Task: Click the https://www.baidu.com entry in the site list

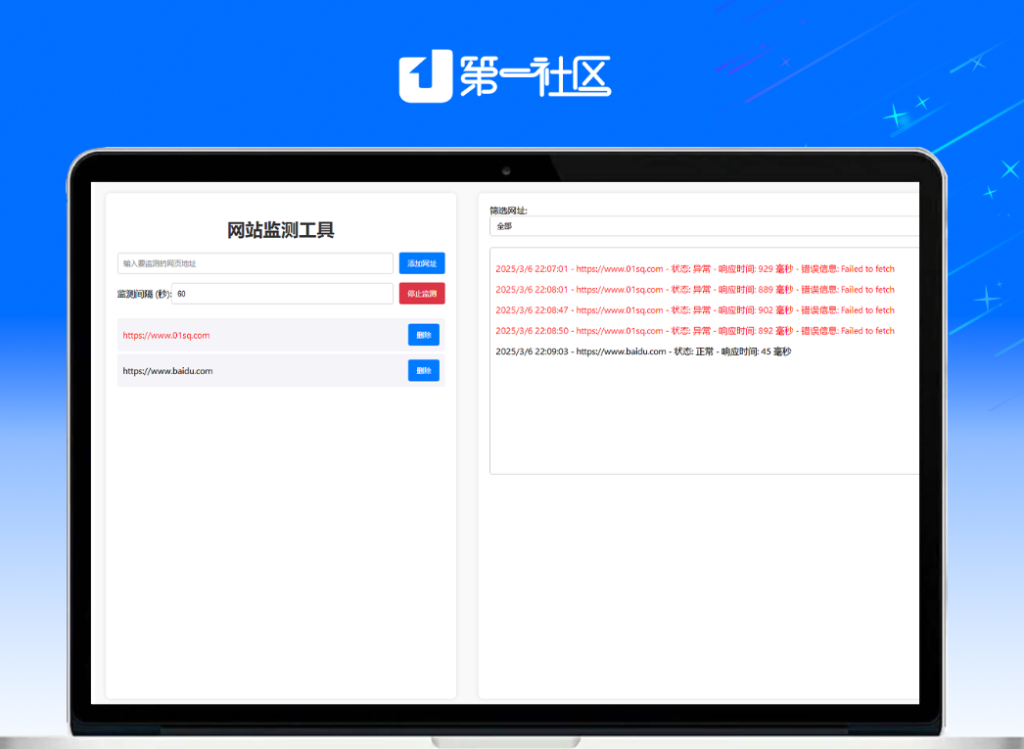Action: [x=167, y=370]
